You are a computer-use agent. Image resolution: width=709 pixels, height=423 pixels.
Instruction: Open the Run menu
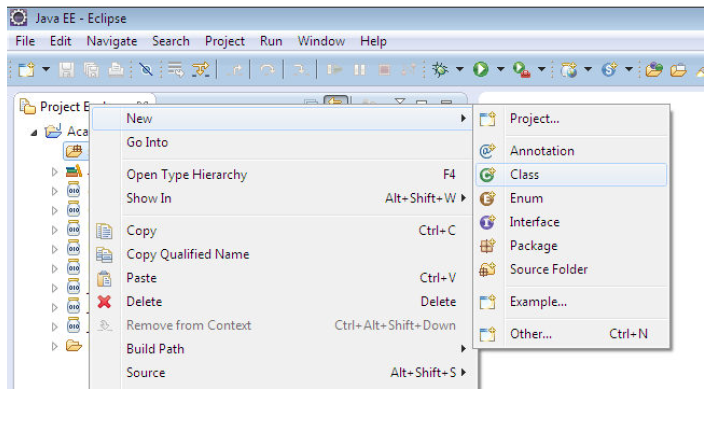[271, 41]
